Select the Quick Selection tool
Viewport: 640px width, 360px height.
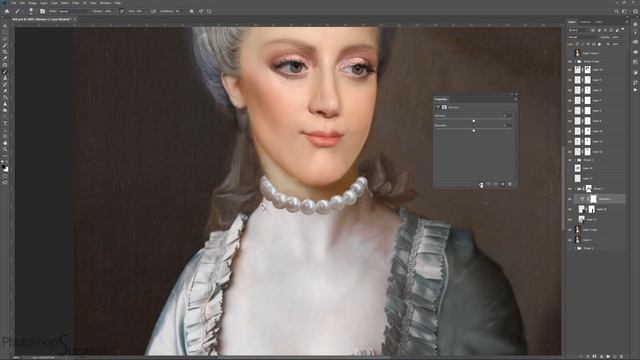tap(5, 46)
